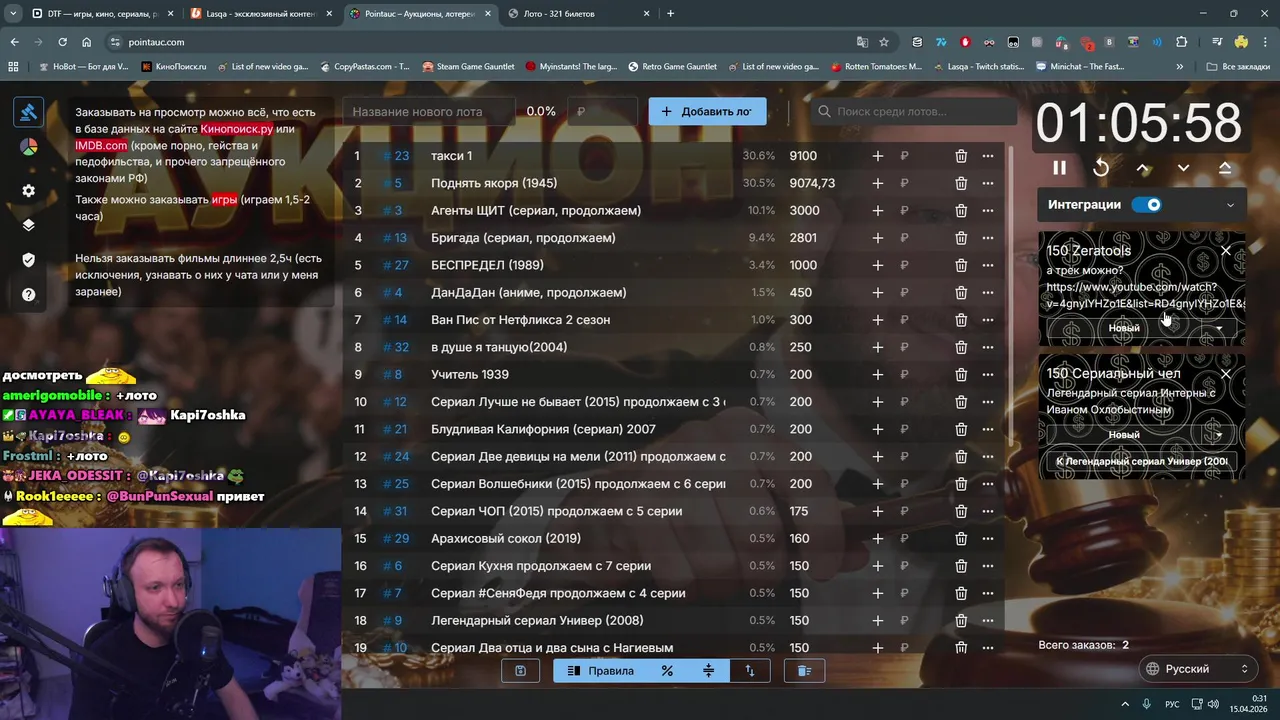Toggle the sort arrows icon in bottom toolbar
Image resolution: width=1280 pixels, height=720 pixels.
(x=750, y=671)
